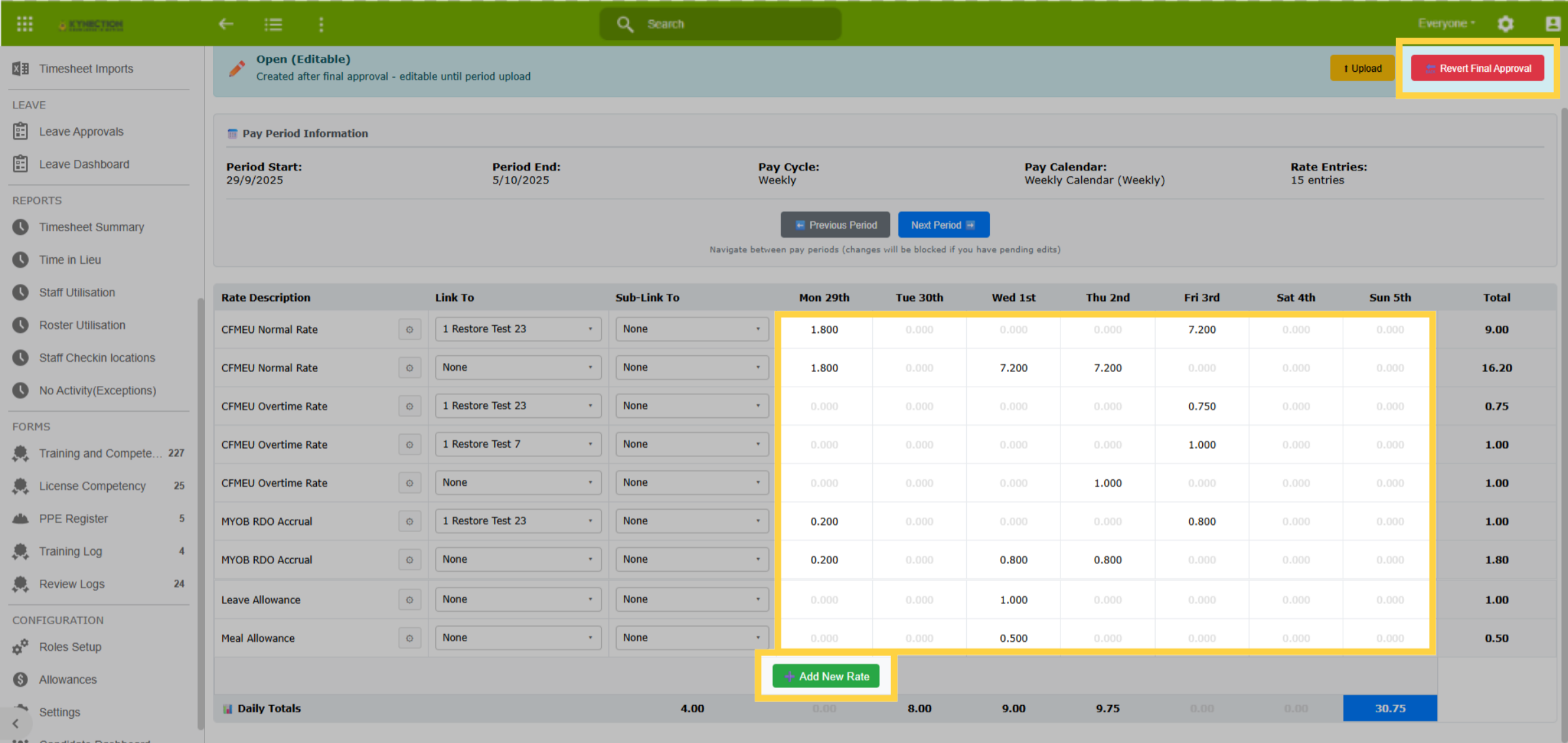Viewport: 1568px width, 743px height.
Task: Click the Roster Utilisation clock icon
Action: 20,324
